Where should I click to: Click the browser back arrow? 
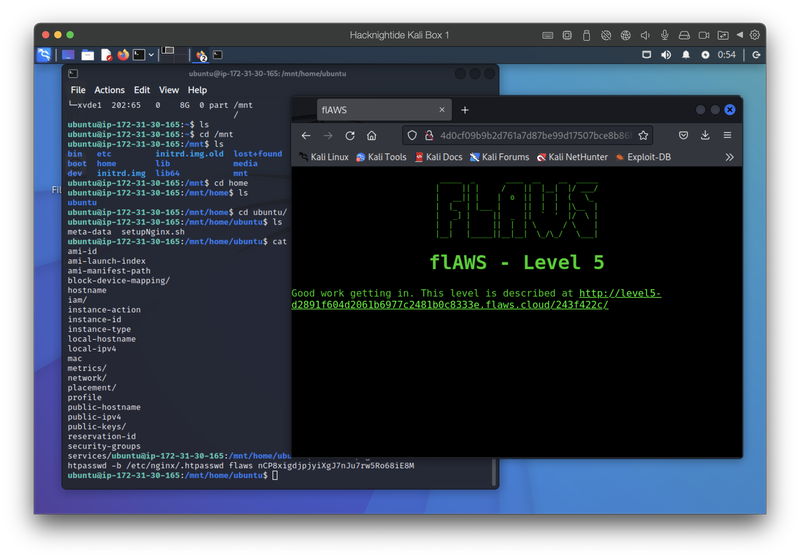306,135
